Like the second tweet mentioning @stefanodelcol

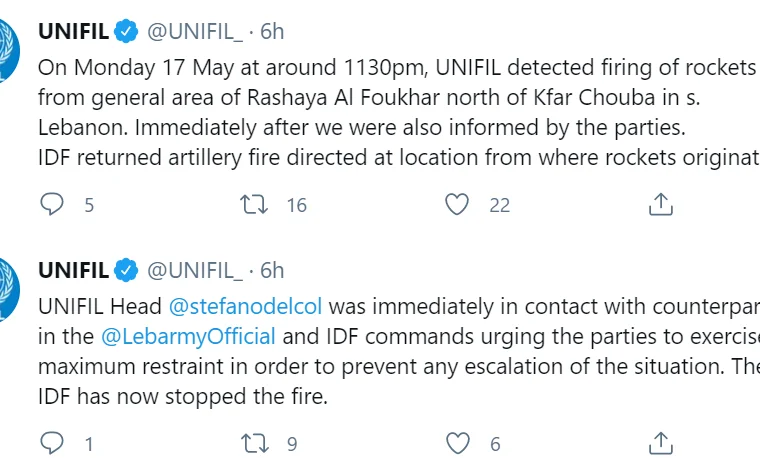pos(457,443)
